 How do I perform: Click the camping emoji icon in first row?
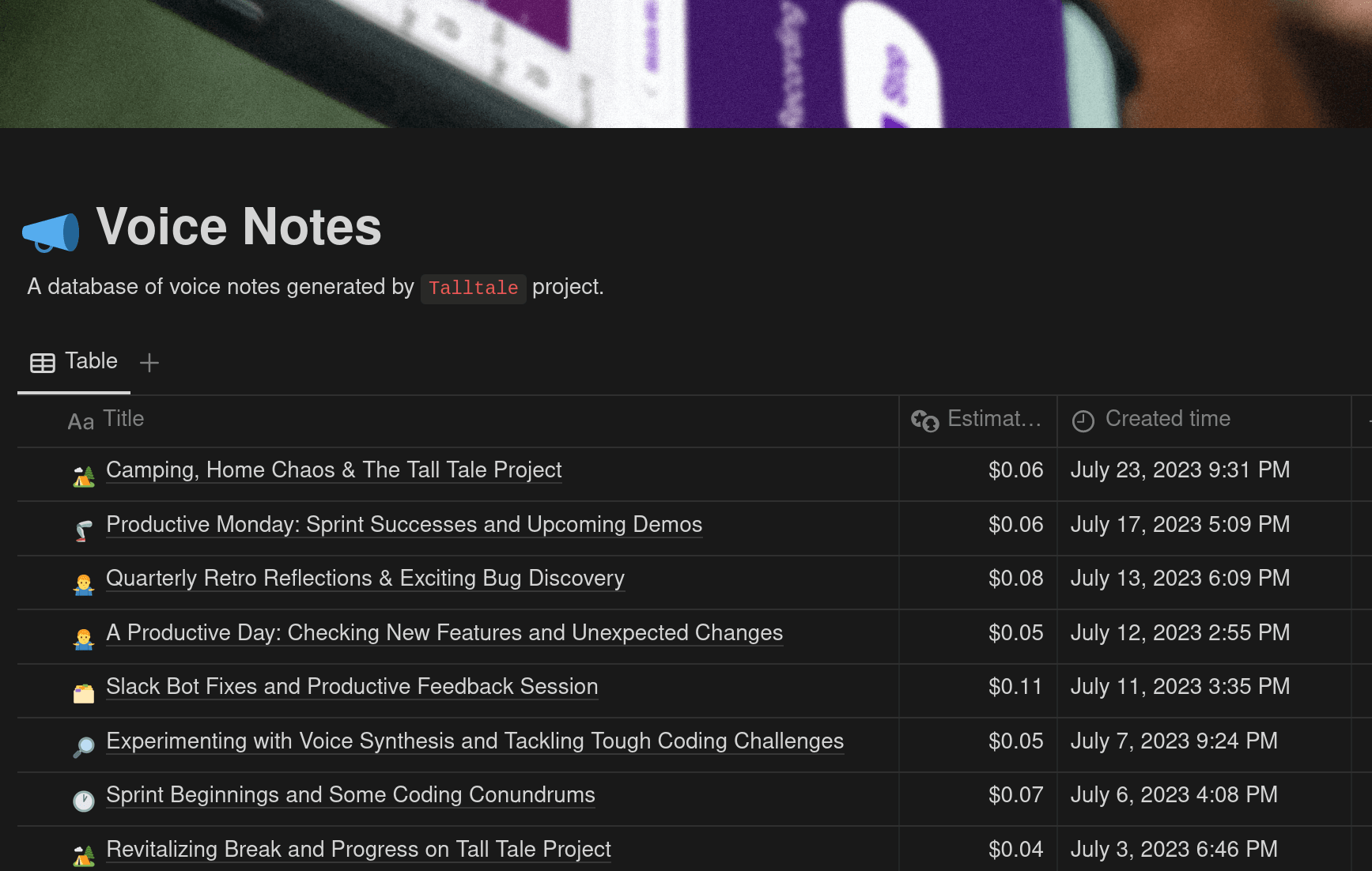coord(84,476)
